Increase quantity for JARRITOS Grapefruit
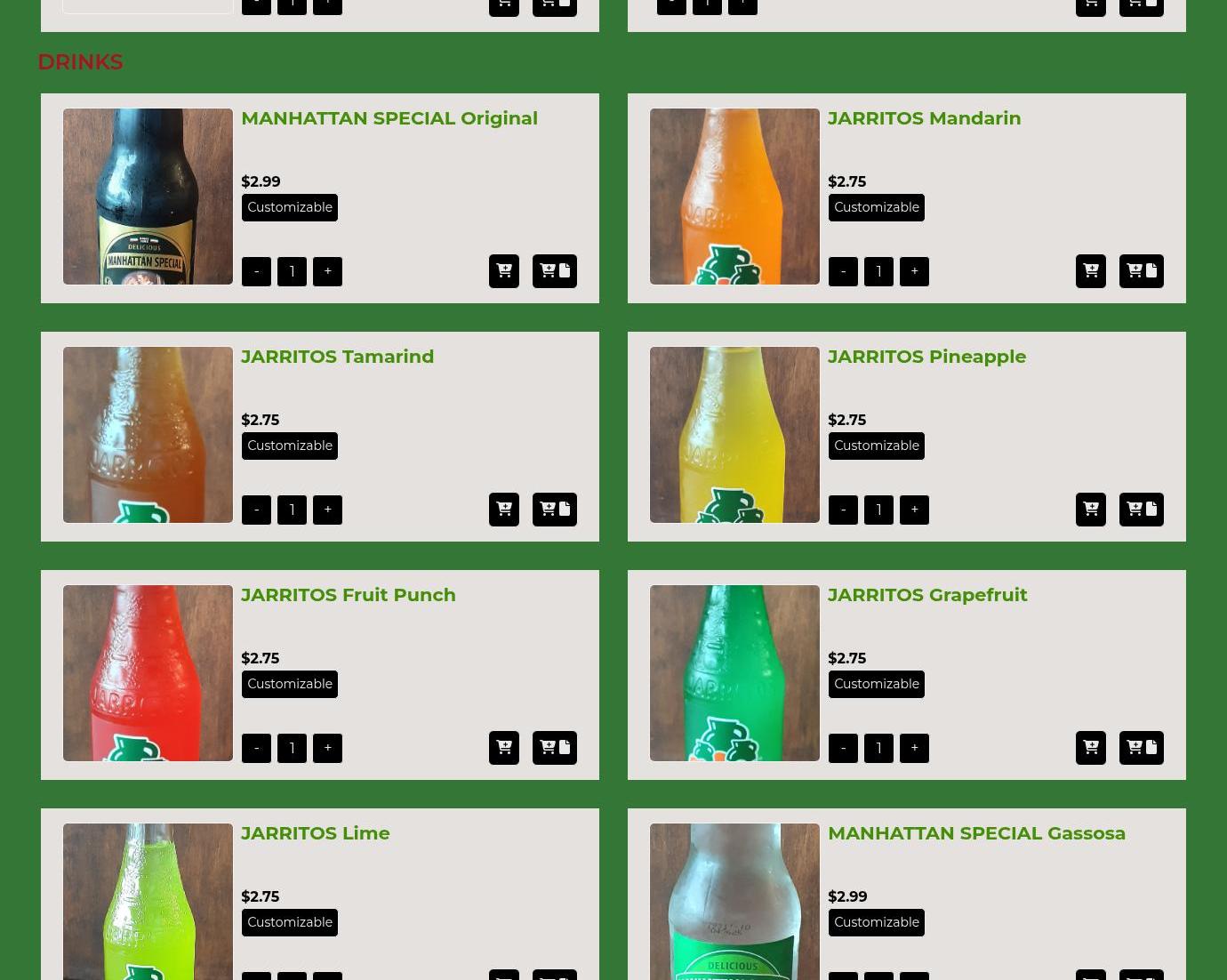The height and width of the screenshot is (980, 1227). [x=914, y=748]
